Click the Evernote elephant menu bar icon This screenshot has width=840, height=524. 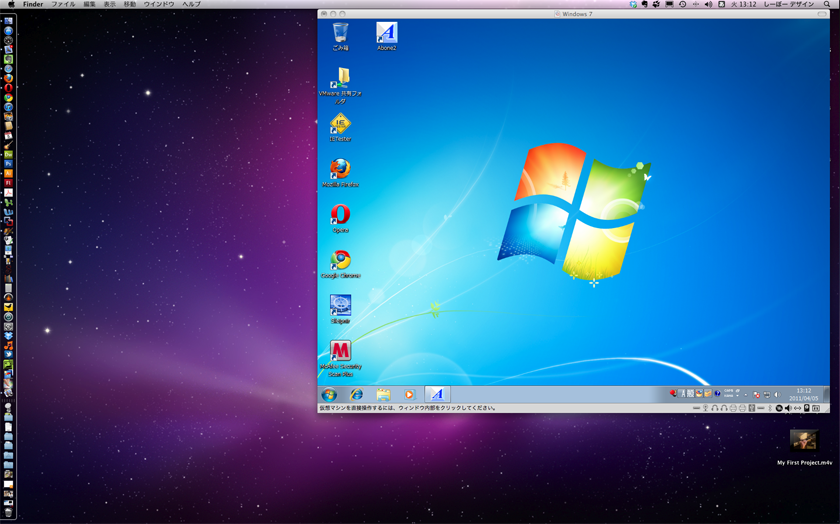(645, 4)
